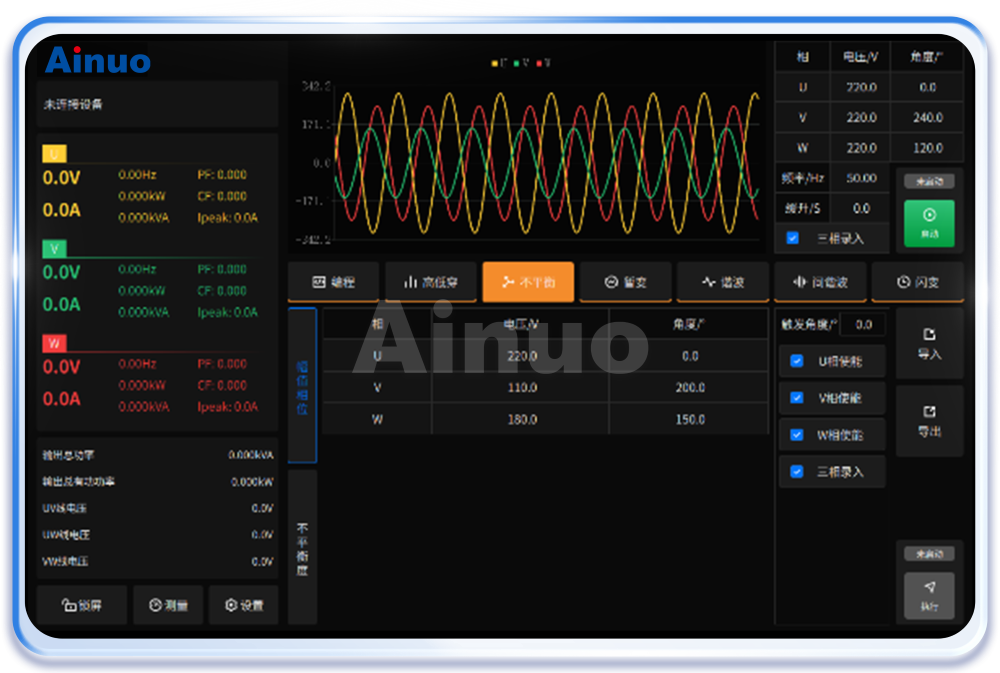Select the harmonics (谐波) tab
This screenshot has height=673, width=1000.
pyautogui.click(x=722, y=282)
